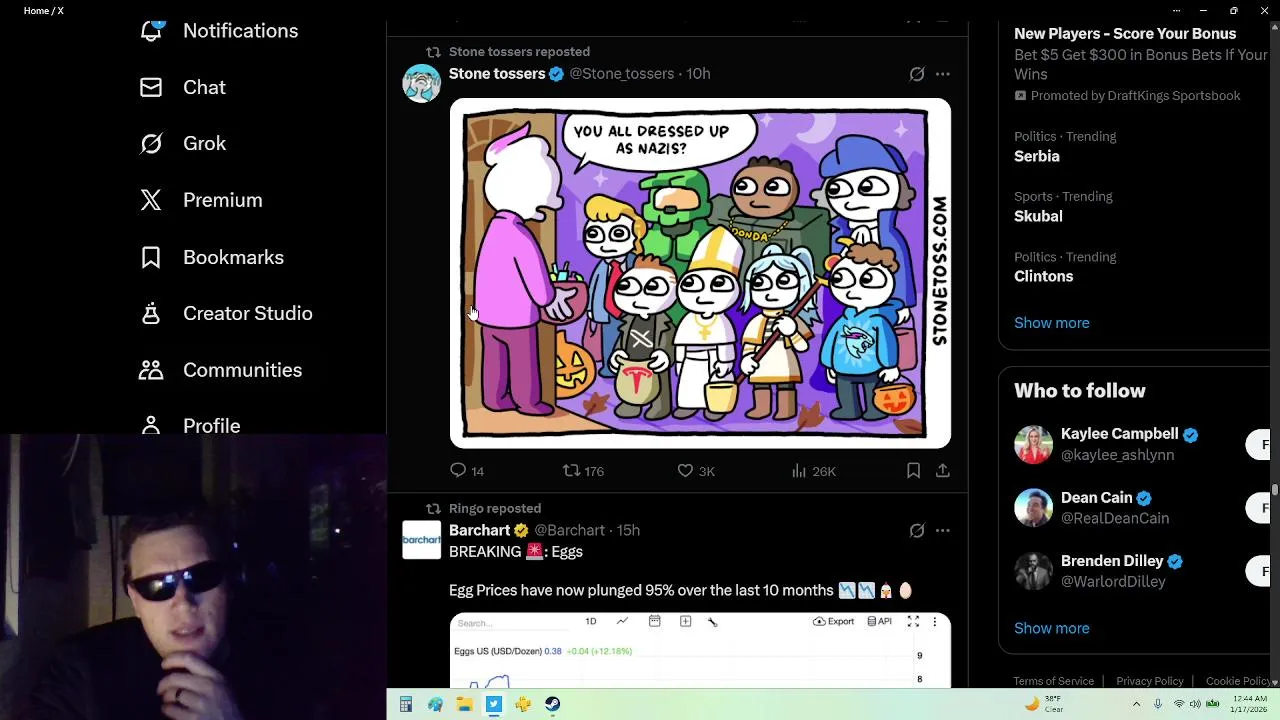
Task: Open more options on Stone tossers post
Action: click(x=943, y=74)
